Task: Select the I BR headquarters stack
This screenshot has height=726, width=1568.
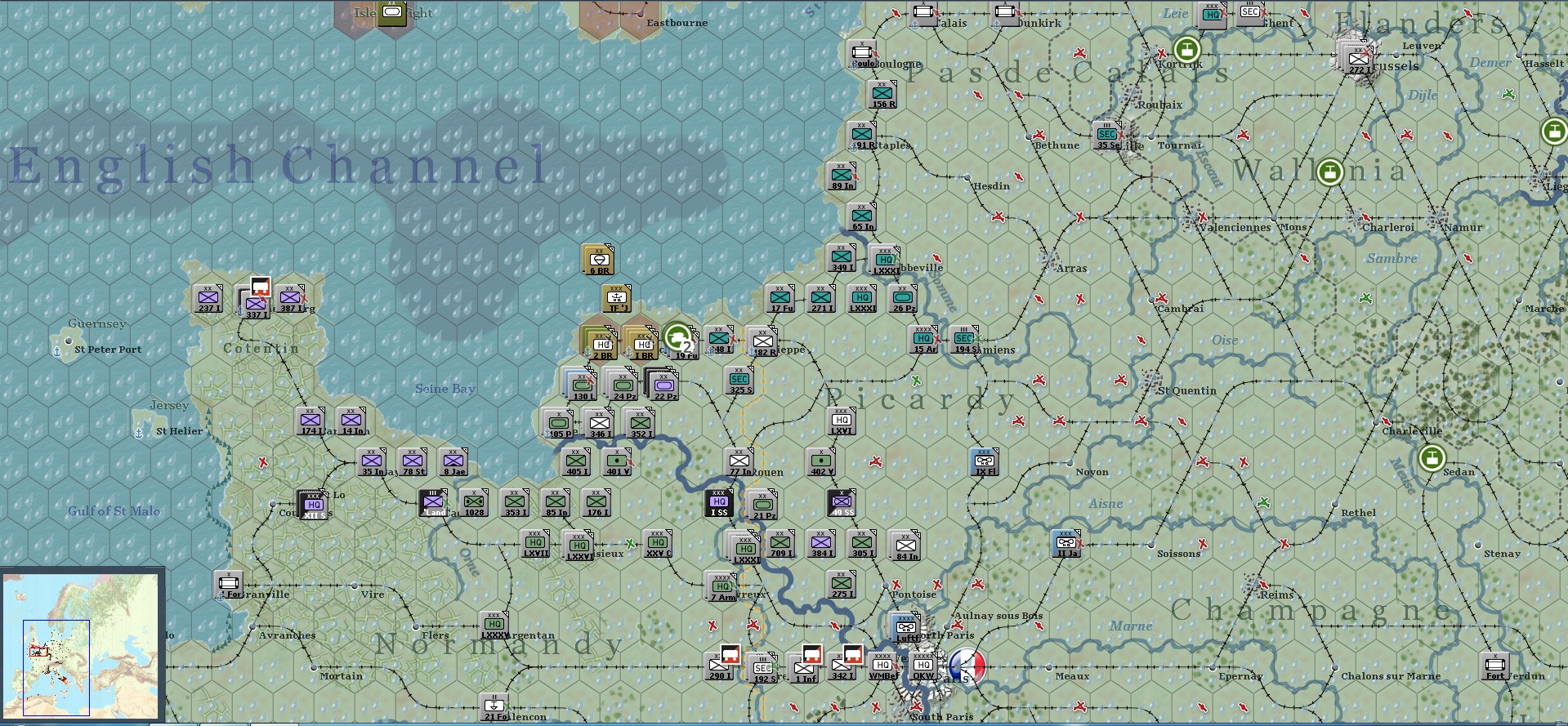Action: [641, 343]
